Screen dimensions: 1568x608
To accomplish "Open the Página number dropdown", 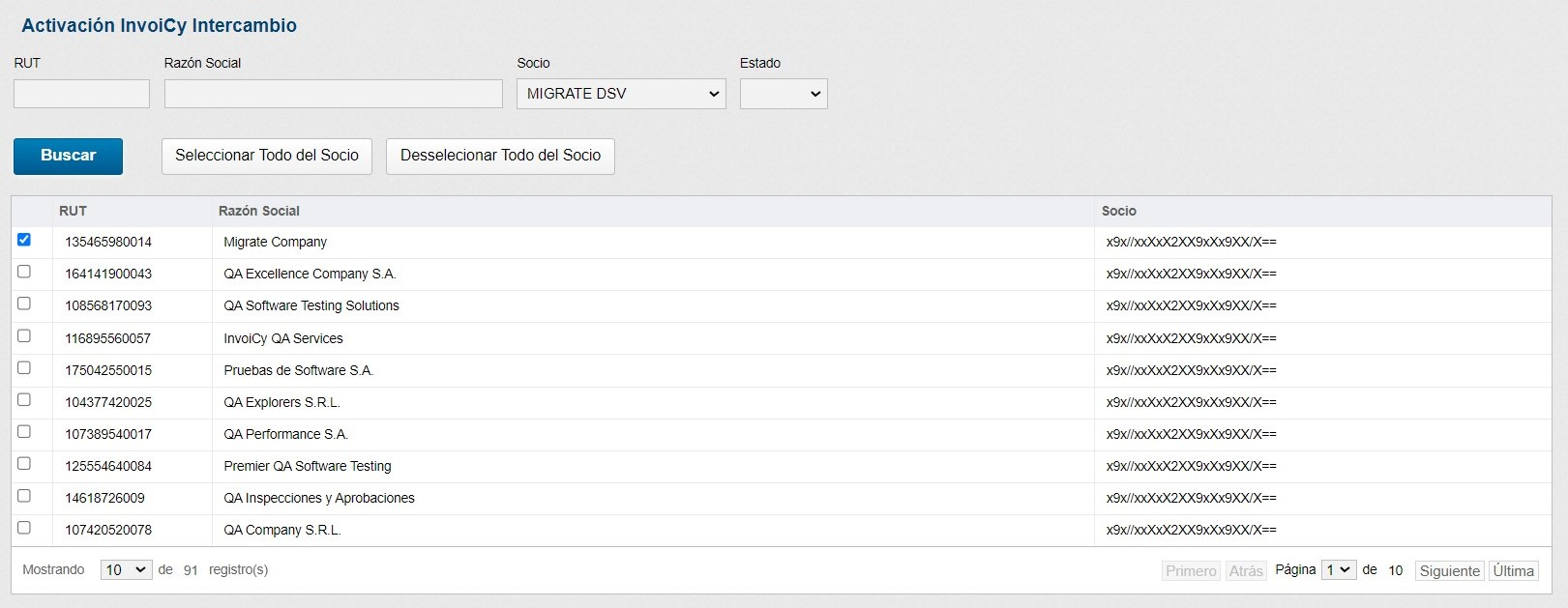I will (1339, 570).
